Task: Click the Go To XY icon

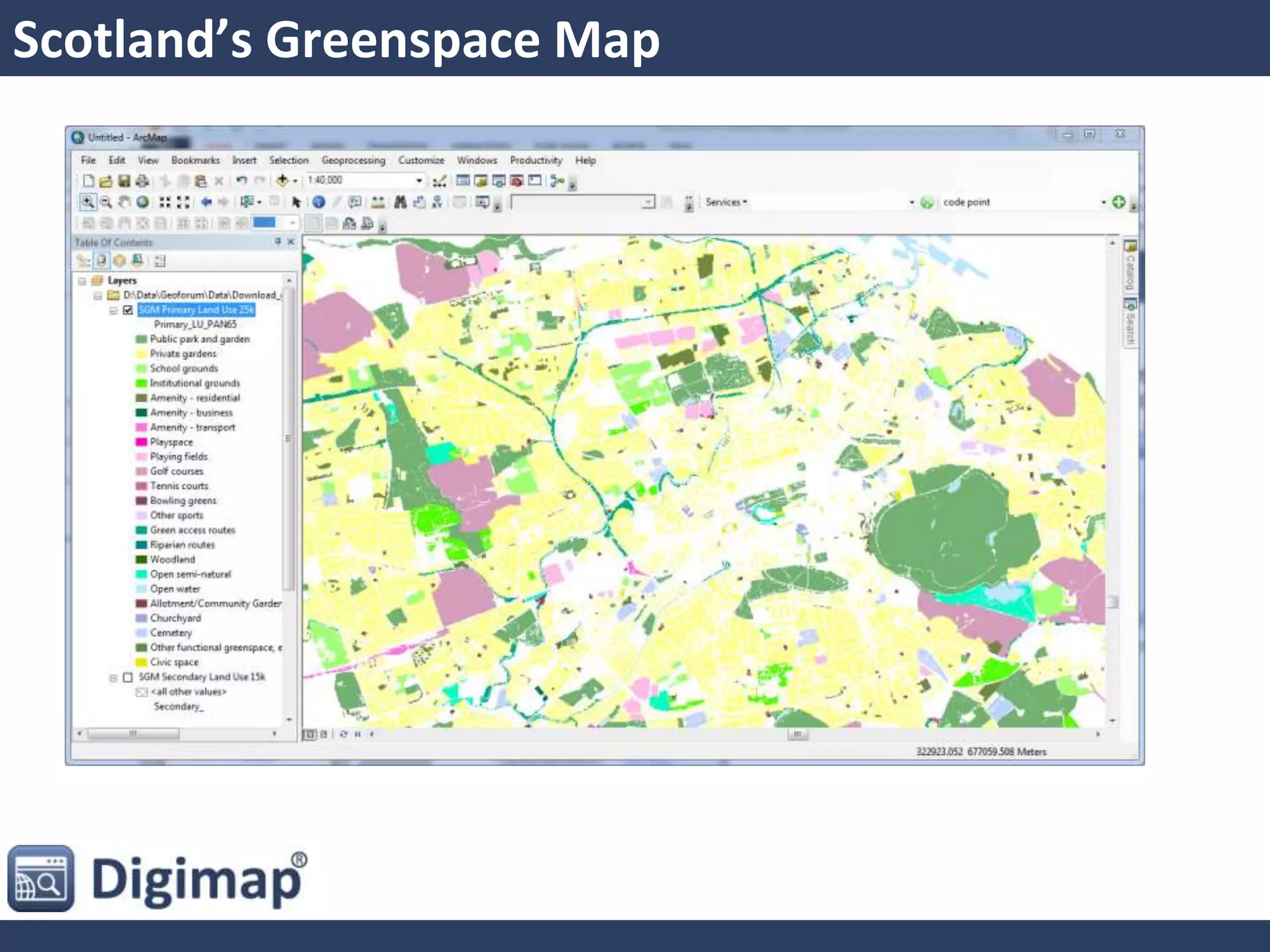Action: click(x=437, y=202)
